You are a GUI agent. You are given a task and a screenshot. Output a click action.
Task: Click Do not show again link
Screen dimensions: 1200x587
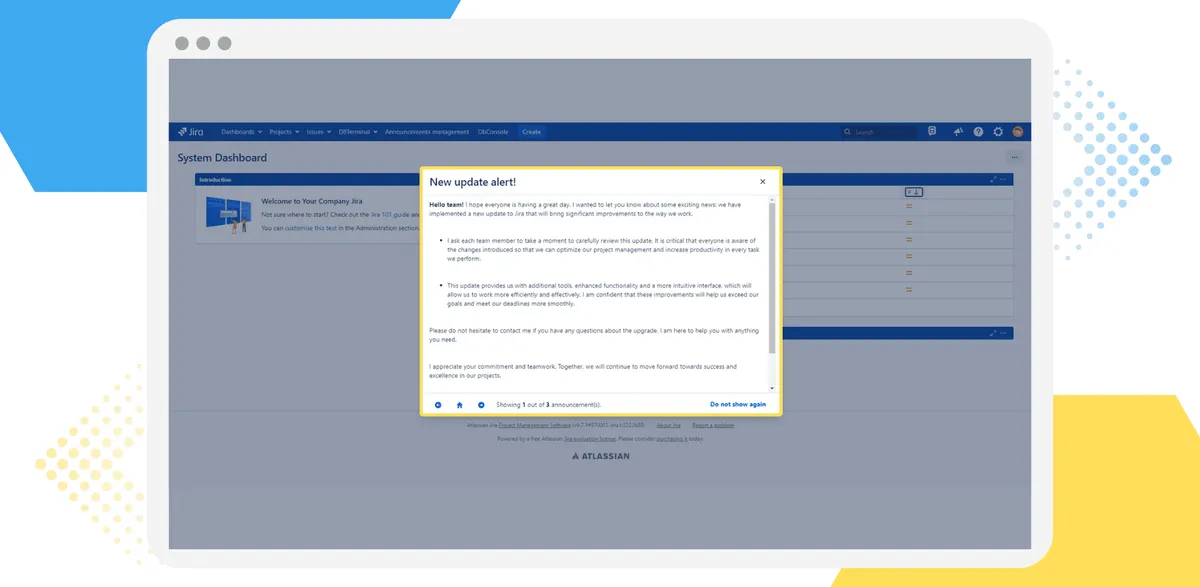pos(738,405)
